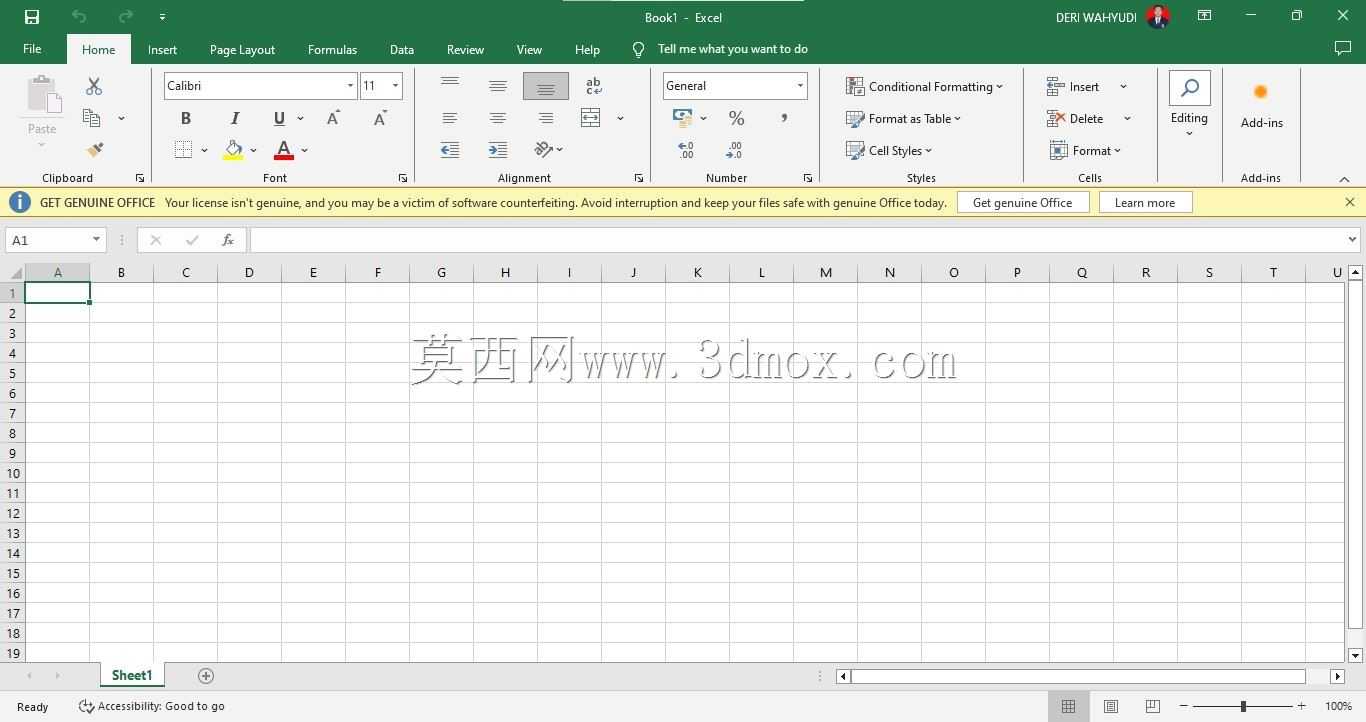The width and height of the screenshot is (1366, 722).
Task: Toggle Bold formatting
Action: click(185, 118)
